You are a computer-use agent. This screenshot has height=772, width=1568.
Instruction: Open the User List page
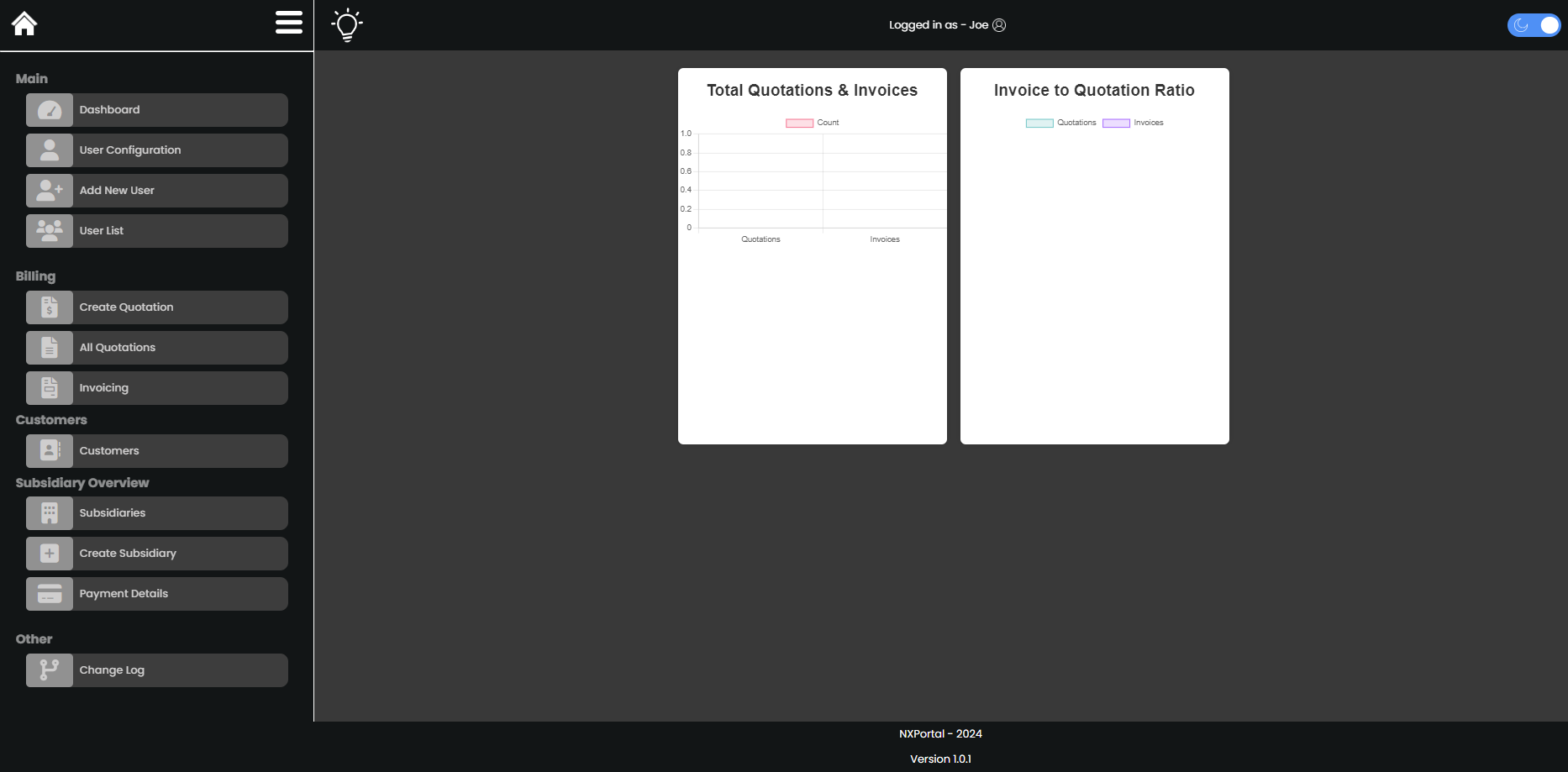(156, 231)
